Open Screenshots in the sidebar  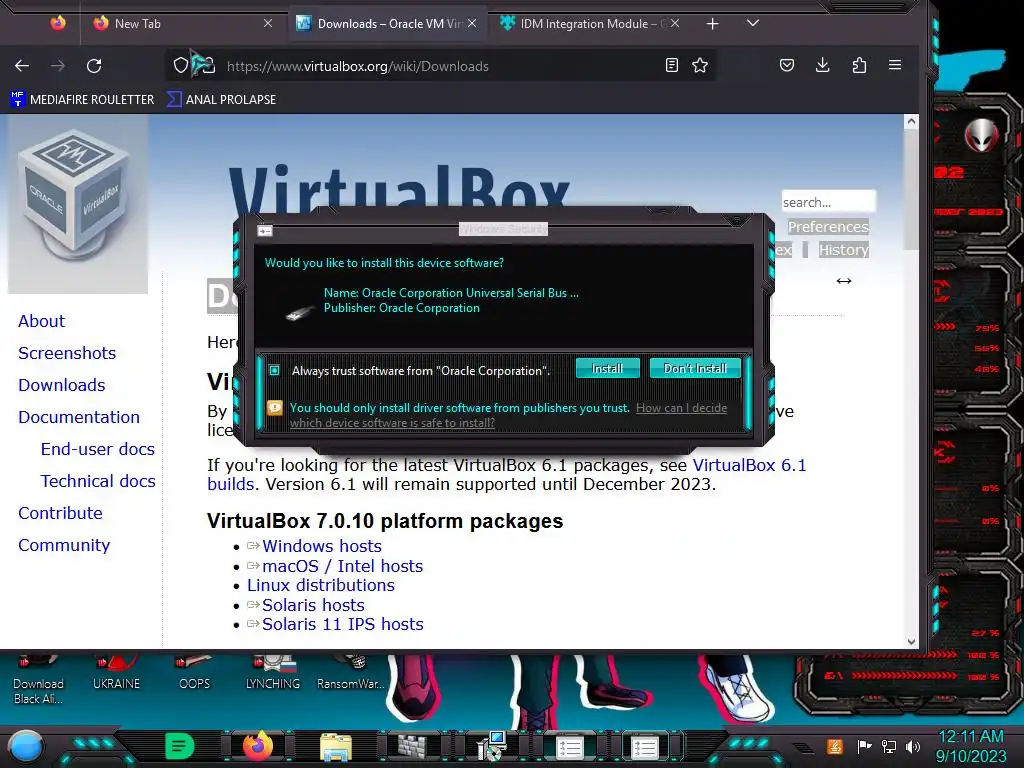tap(67, 353)
